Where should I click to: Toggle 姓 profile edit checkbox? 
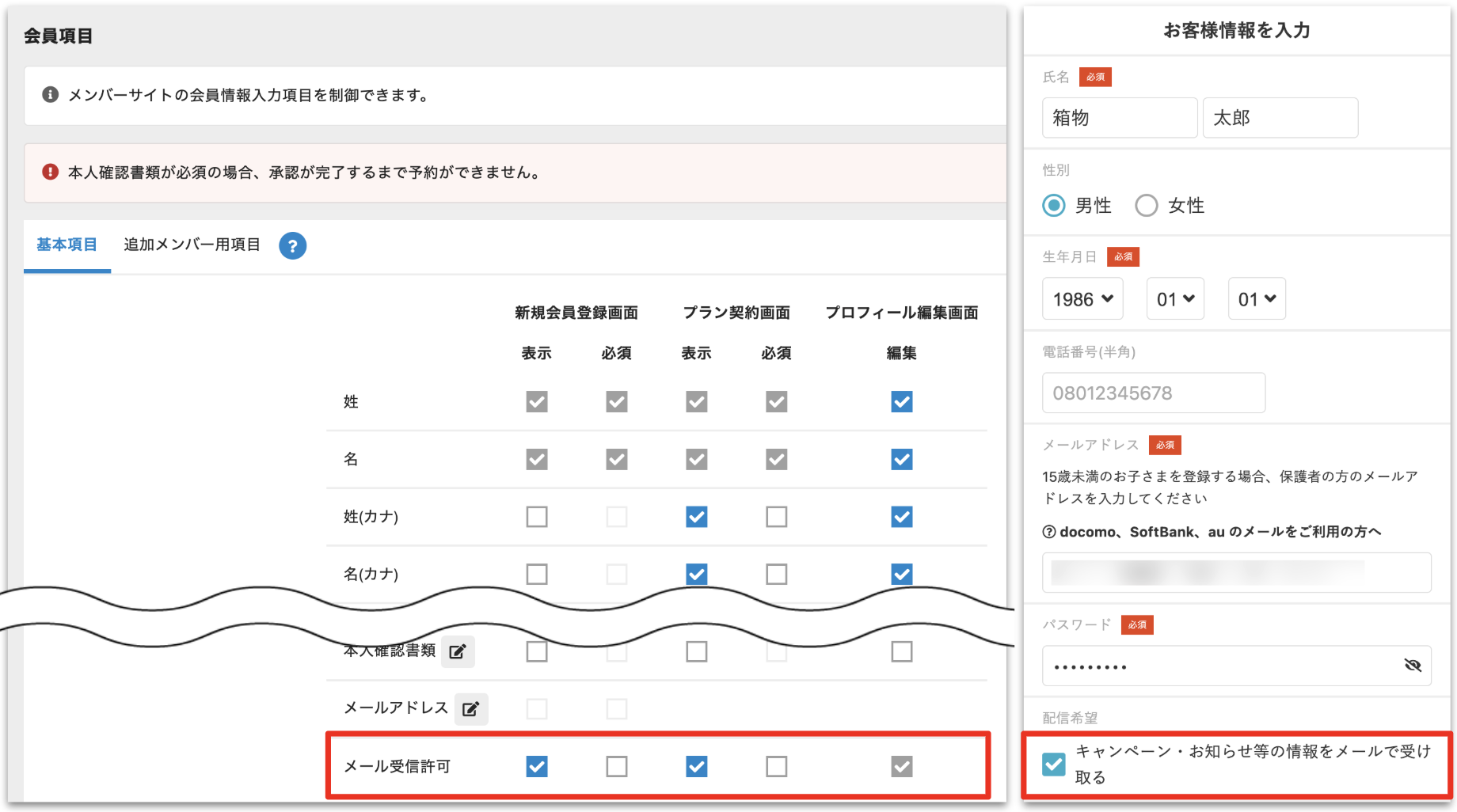tap(901, 402)
